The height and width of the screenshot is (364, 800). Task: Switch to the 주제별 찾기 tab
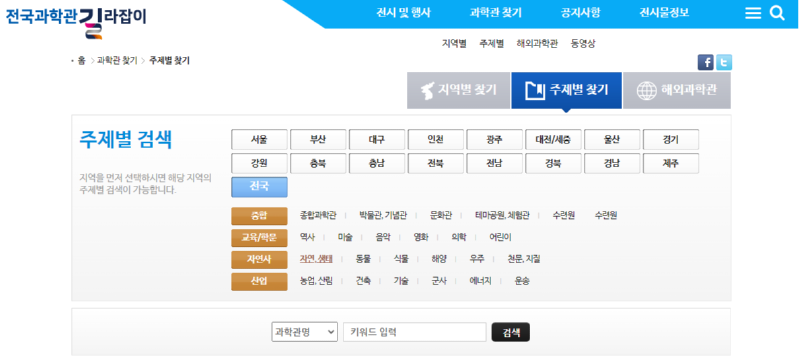[x=566, y=90]
